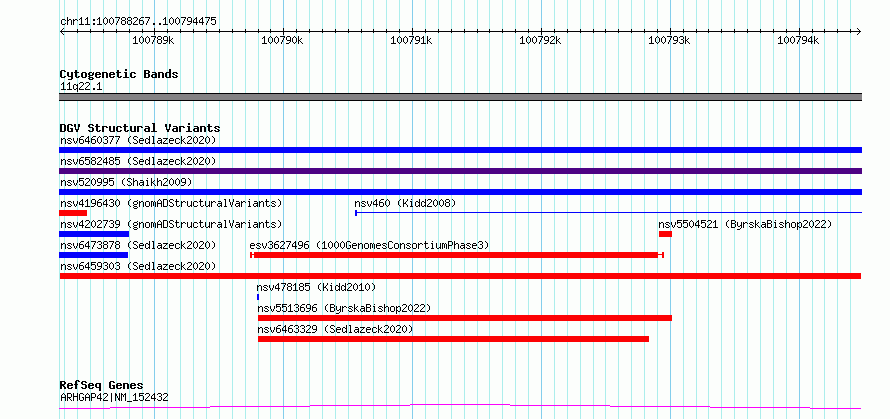The image size is (890, 419).
Task: Click the nsv6459303 (Sedlazeck2020) label
Action: 138,266
